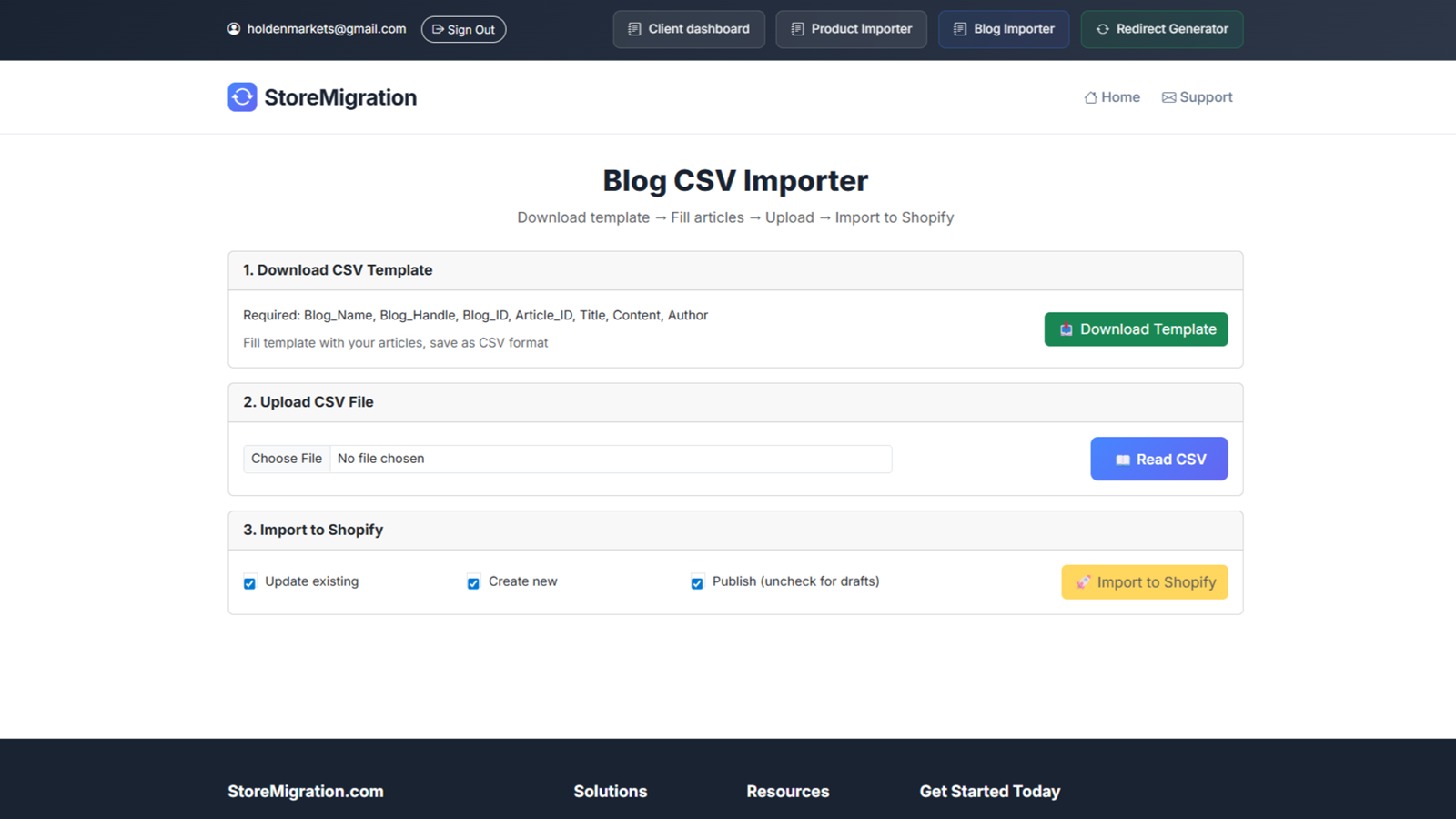1456x819 pixels.
Task: Click Choose File to select a CSV
Action: pyautogui.click(x=286, y=458)
